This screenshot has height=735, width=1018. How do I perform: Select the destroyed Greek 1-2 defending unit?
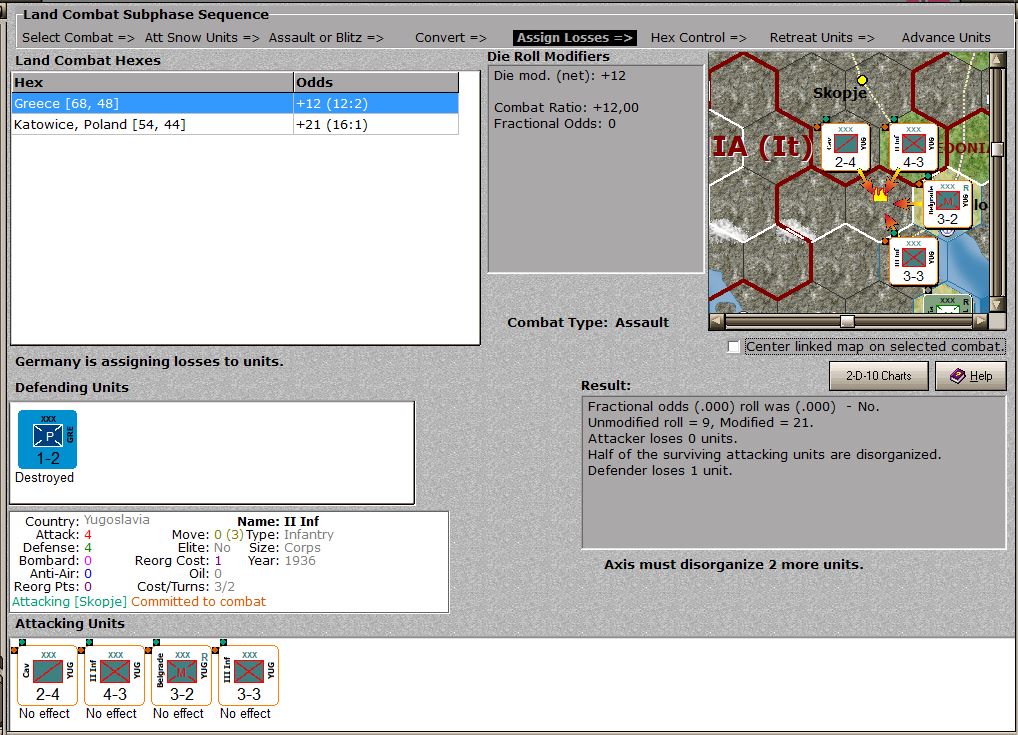tap(47, 439)
